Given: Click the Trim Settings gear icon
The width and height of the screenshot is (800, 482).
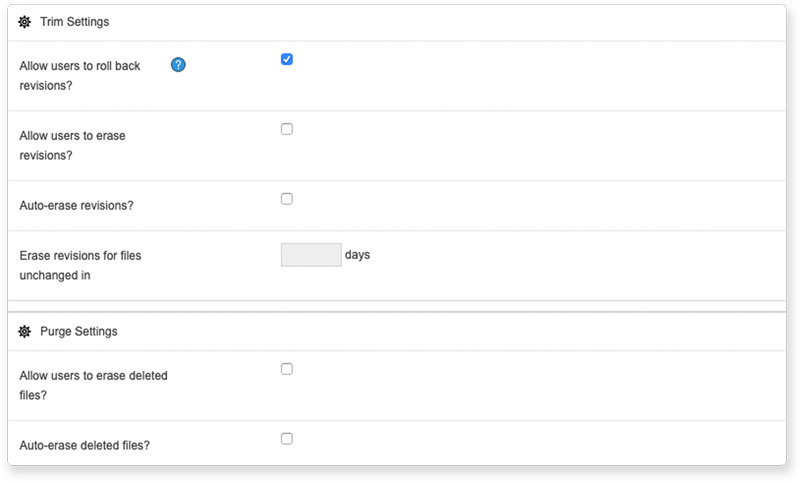Looking at the screenshot, I should [x=25, y=22].
